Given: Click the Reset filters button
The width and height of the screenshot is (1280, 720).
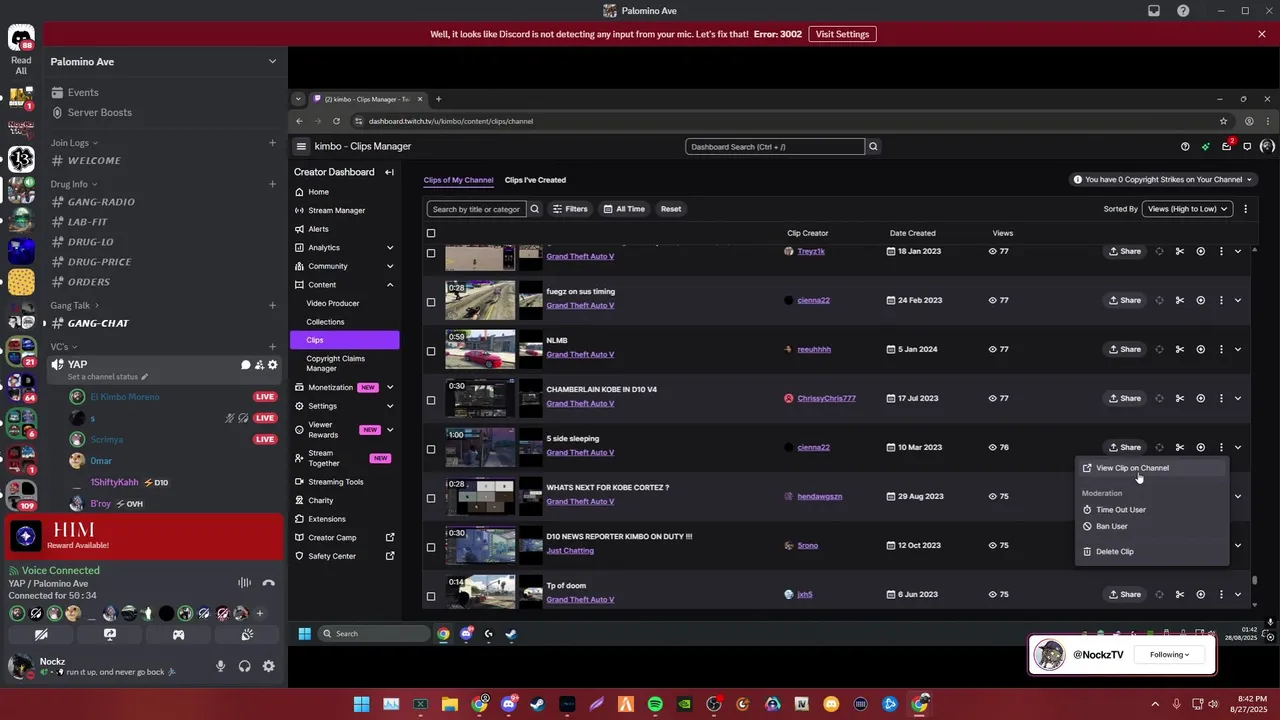Looking at the screenshot, I should point(671,209).
